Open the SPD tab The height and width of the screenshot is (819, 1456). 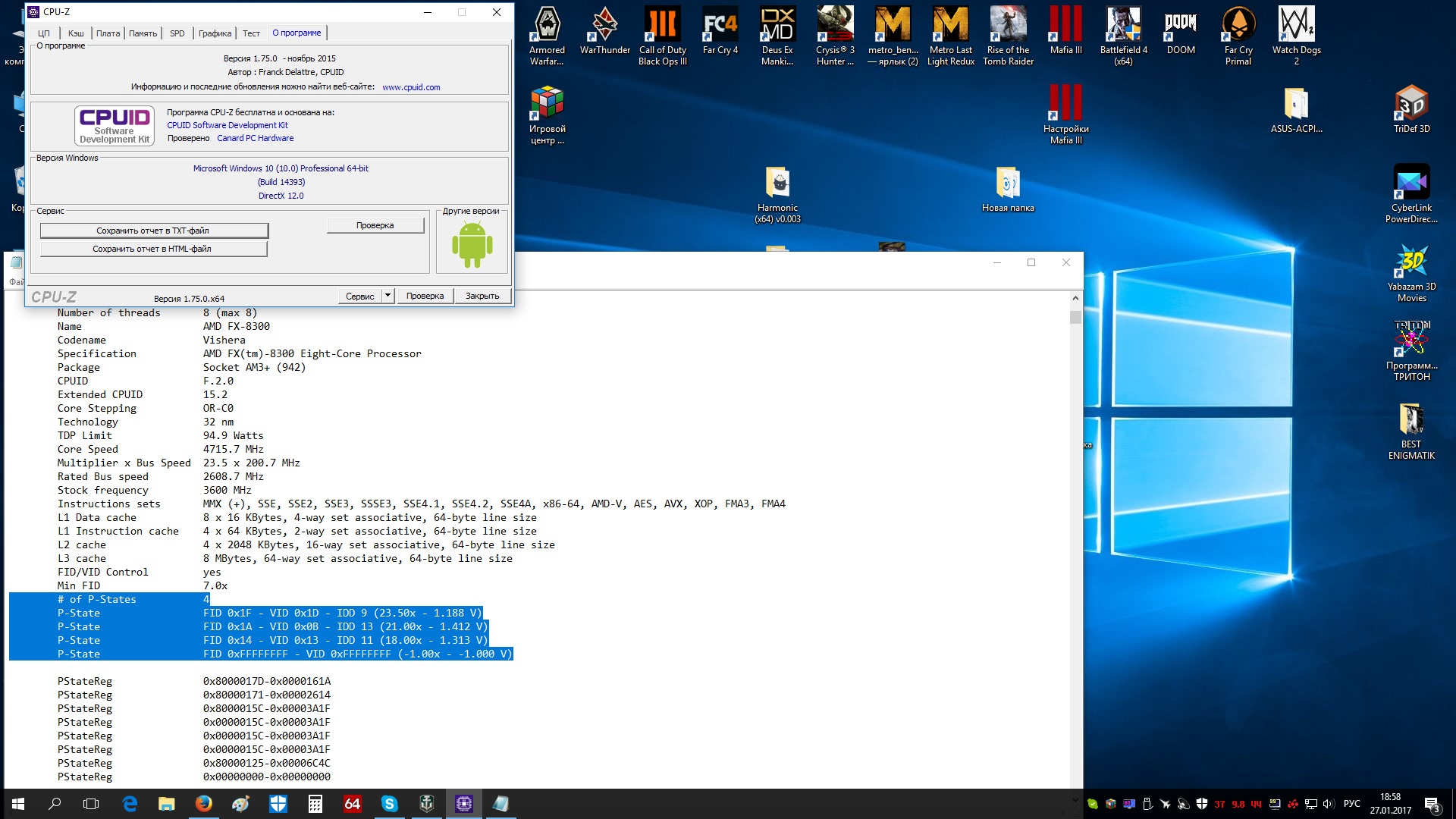point(177,33)
